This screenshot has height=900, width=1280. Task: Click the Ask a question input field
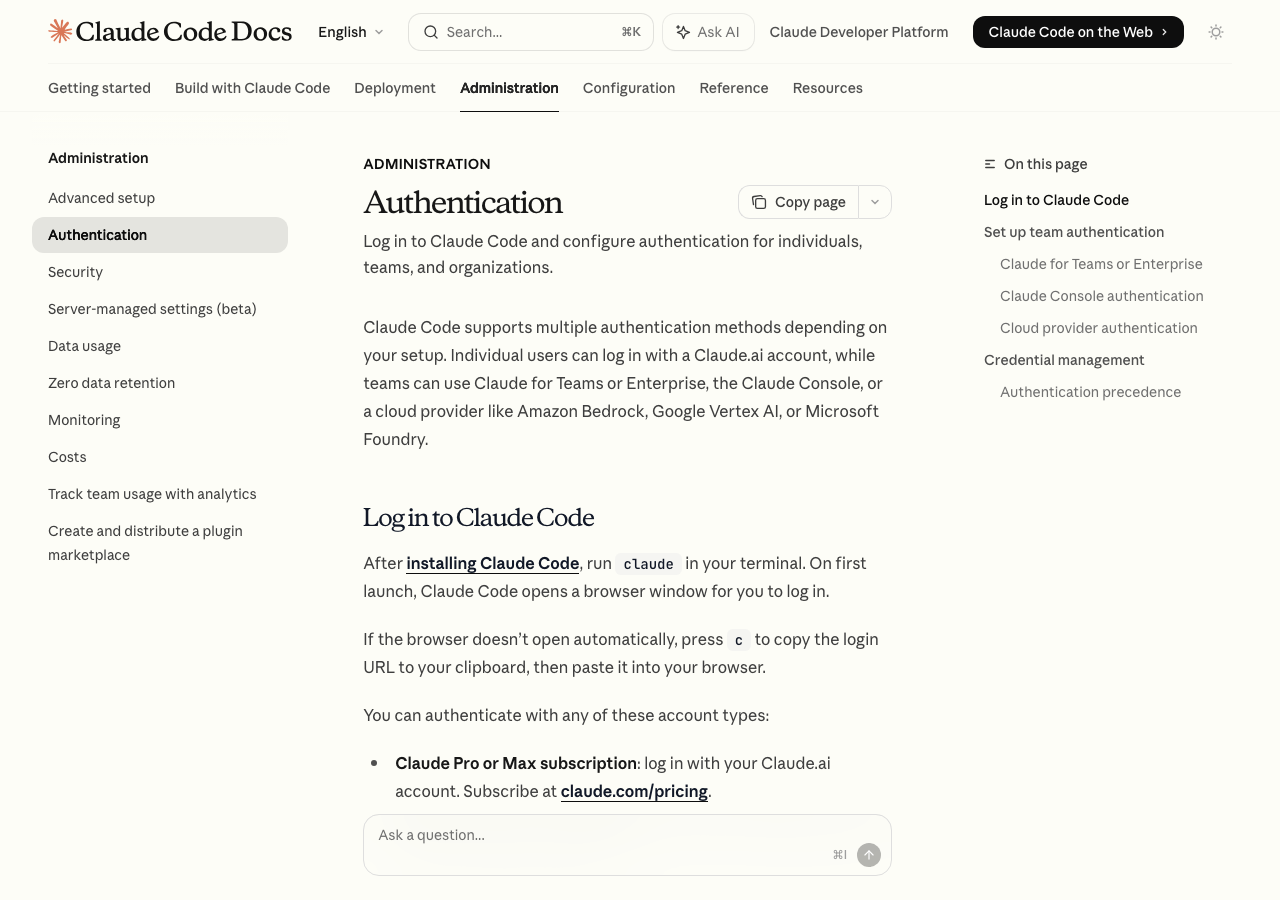coord(600,835)
